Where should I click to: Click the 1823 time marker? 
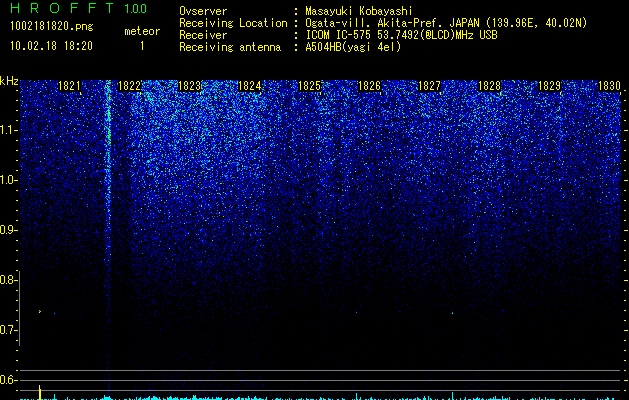click(x=189, y=86)
